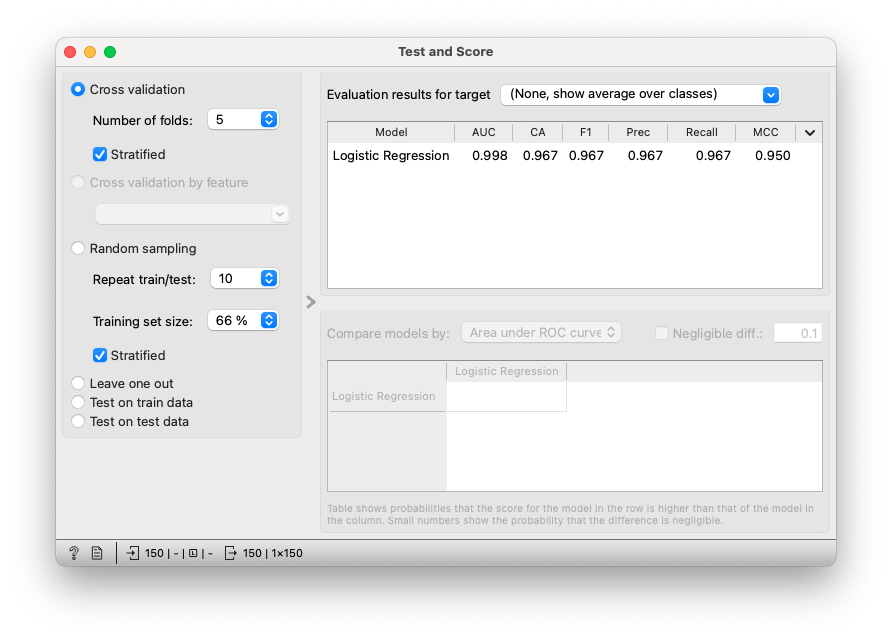
Task: Sort results by the CA column header
Action: click(538, 133)
